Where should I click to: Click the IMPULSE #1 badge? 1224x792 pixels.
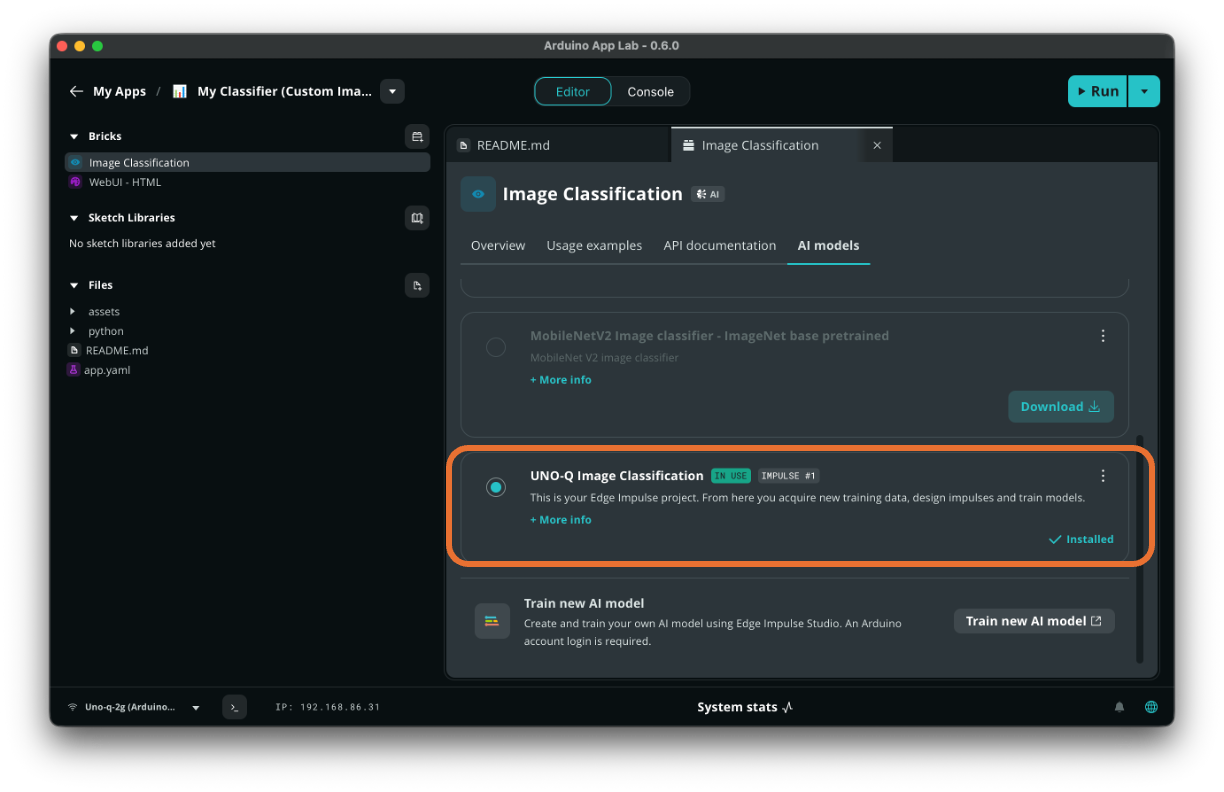[788, 476]
